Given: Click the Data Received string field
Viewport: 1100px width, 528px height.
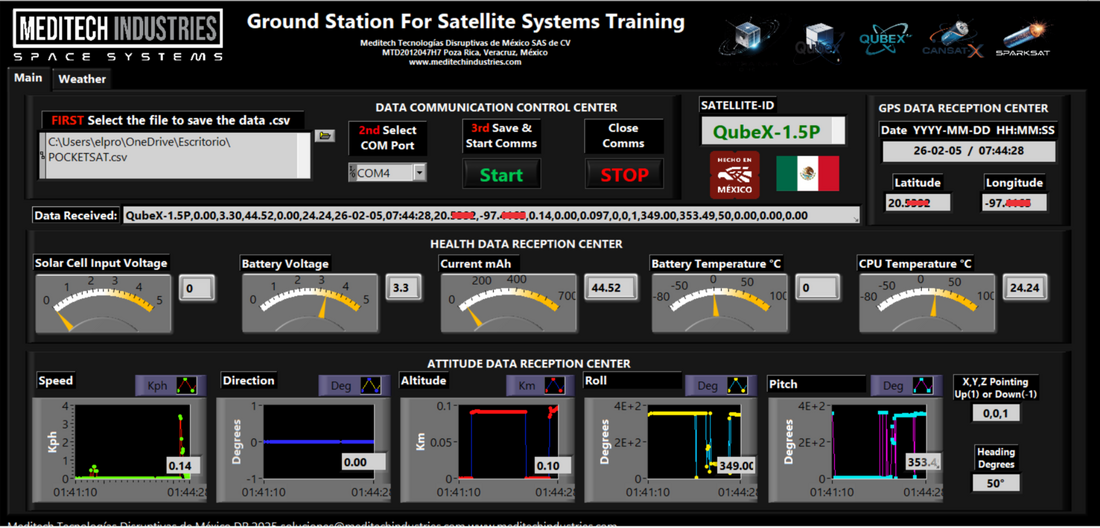Looking at the screenshot, I should (x=490, y=216).
